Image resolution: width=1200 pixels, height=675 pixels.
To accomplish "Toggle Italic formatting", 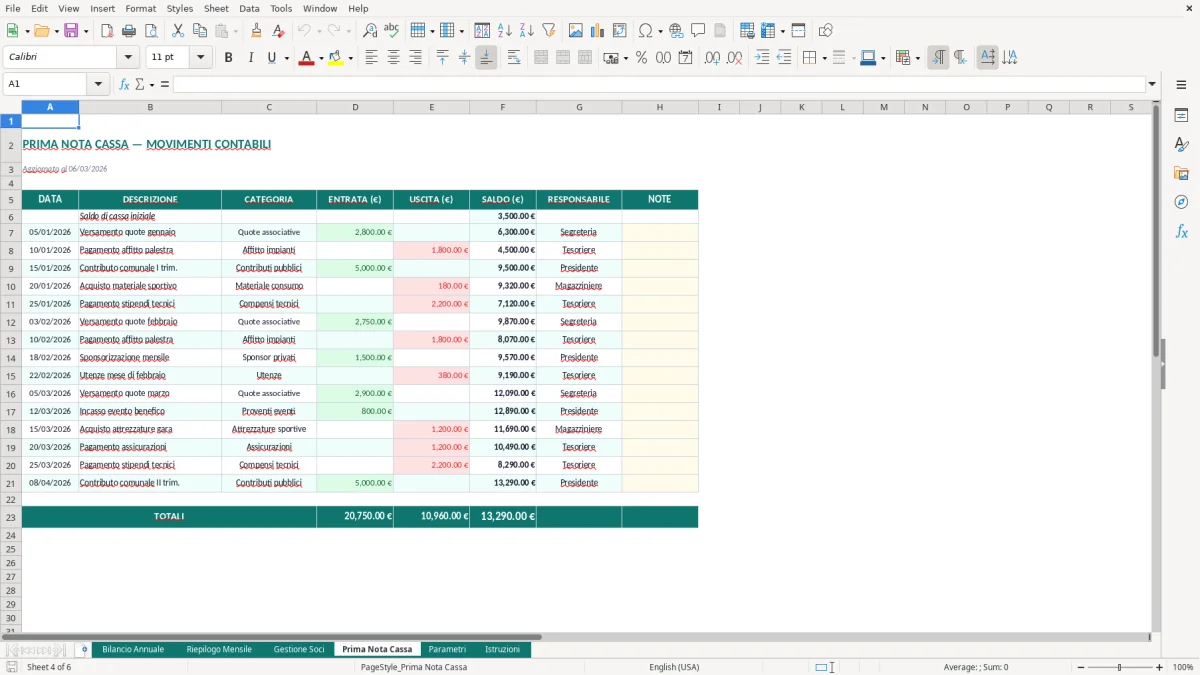I will pos(250,58).
